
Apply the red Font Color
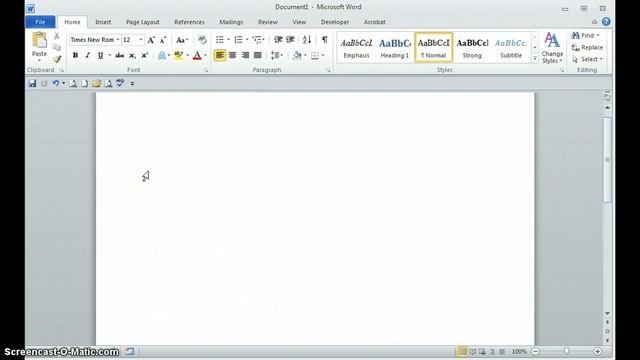tap(197, 56)
